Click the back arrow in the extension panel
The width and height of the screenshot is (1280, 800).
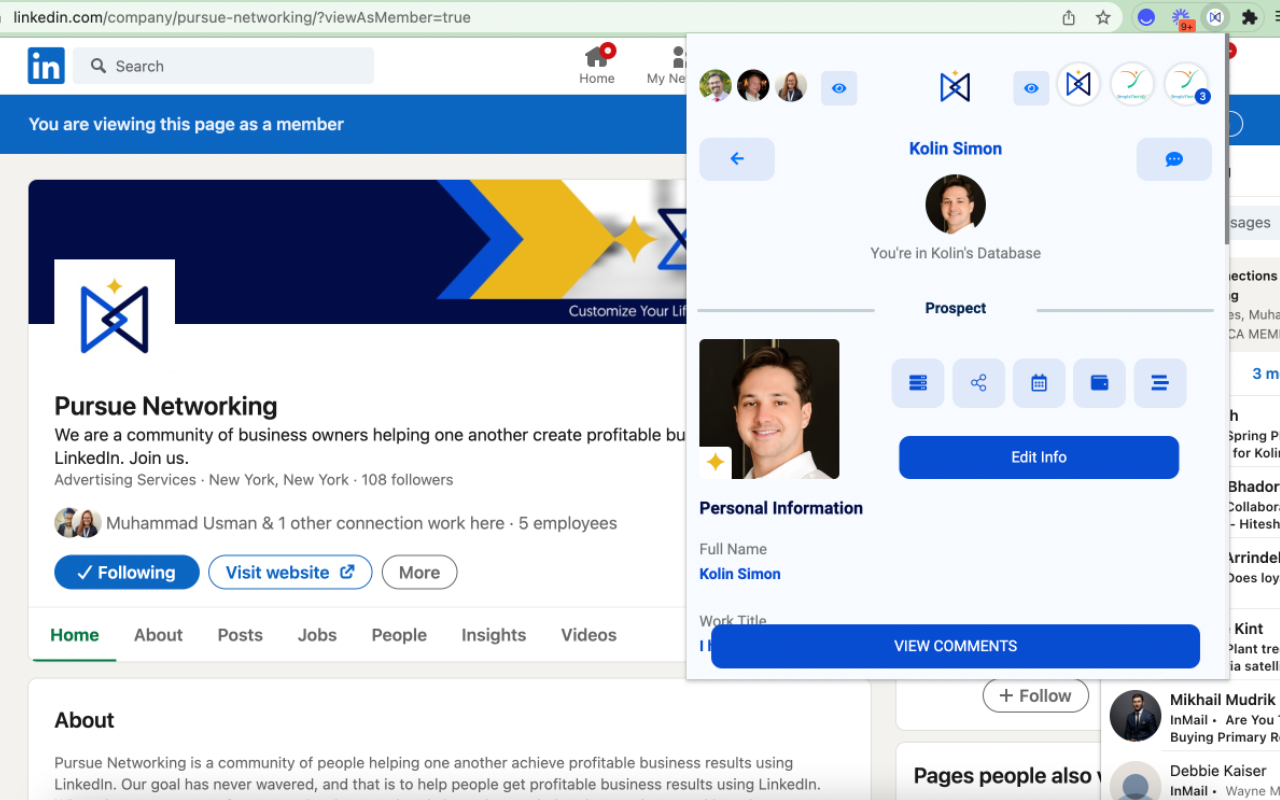pos(737,159)
